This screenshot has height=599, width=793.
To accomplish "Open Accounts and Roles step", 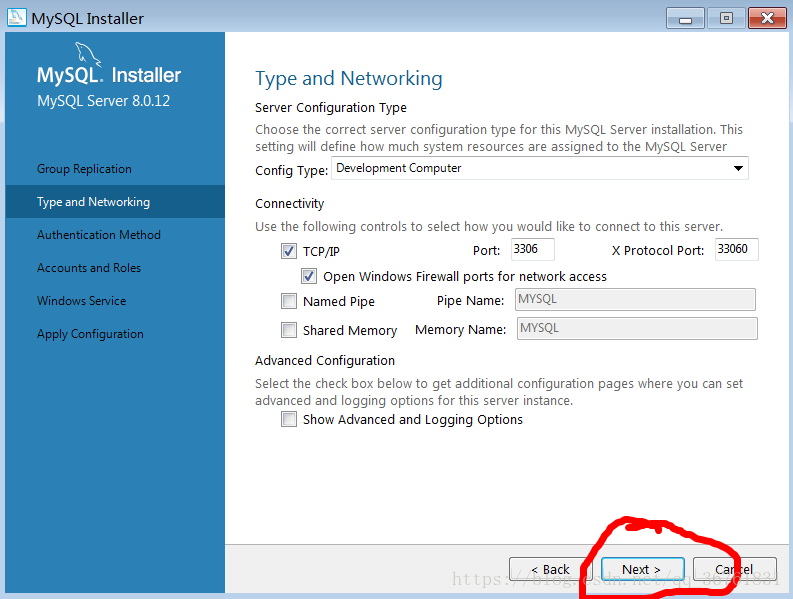I will (115, 268).
